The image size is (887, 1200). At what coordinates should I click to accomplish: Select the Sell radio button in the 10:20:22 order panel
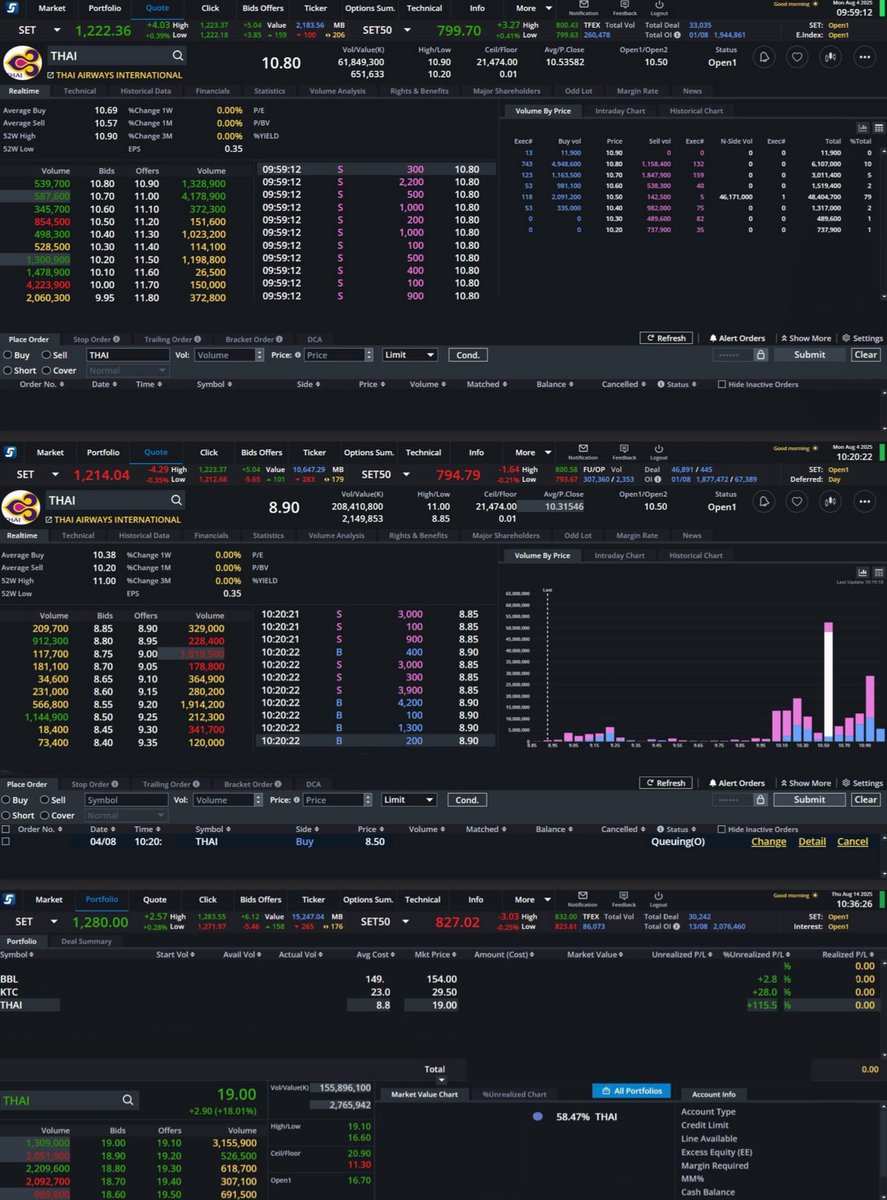[45, 800]
